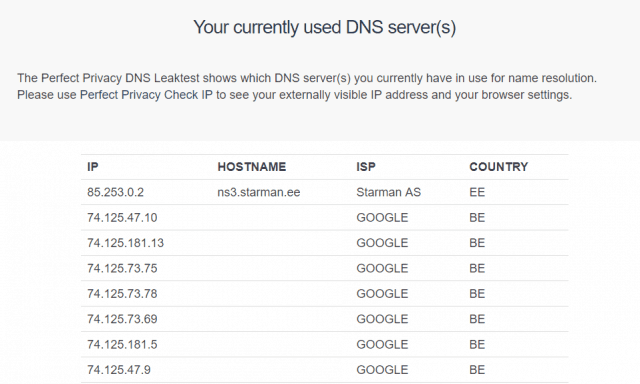This screenshot has width=640, height=384.
Task: Click IP address 74.125.181.13
Action: point(125,243)
